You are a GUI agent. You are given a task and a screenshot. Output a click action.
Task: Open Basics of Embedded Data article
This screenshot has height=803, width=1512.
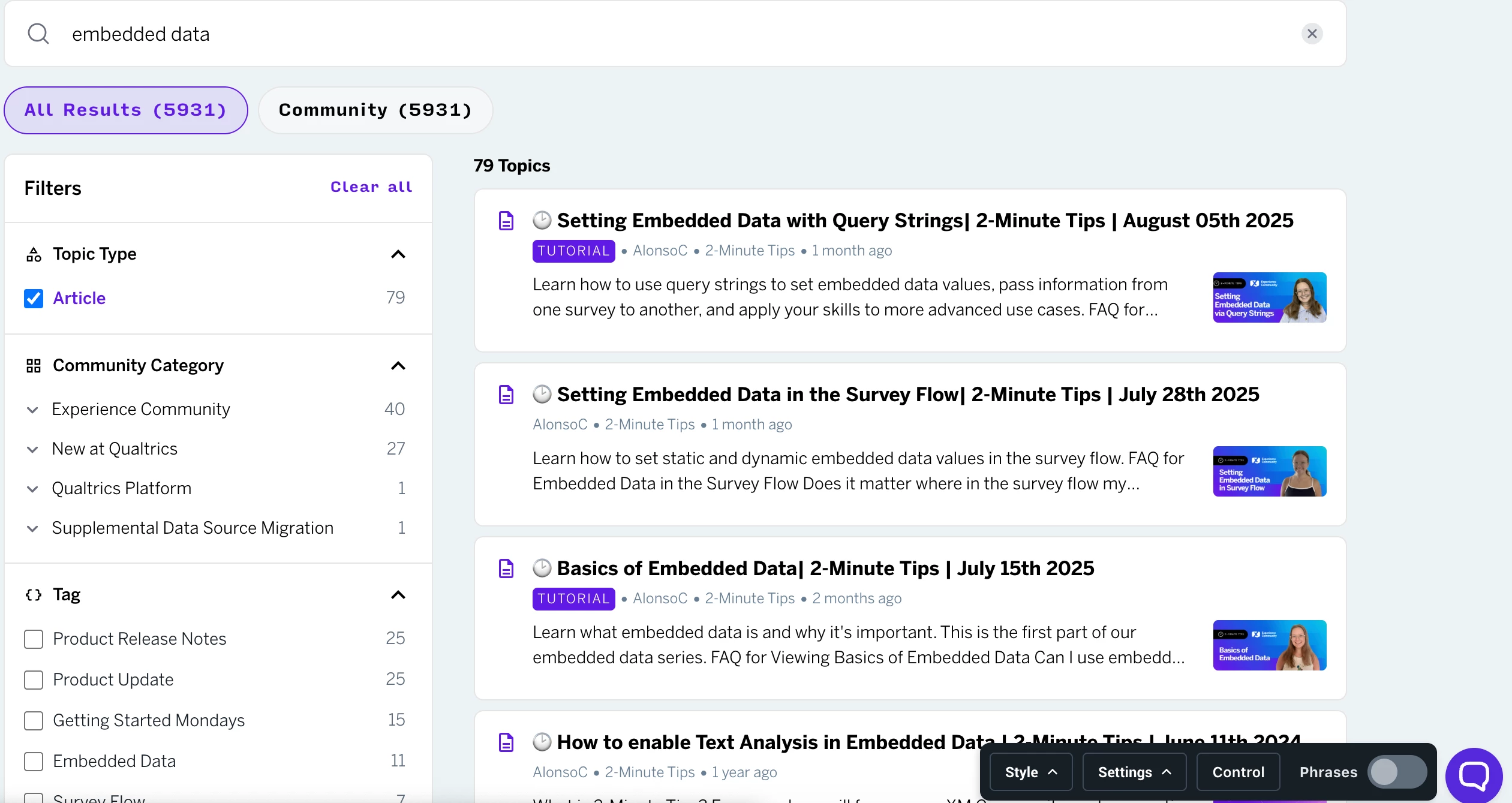[x=825, y=569]
